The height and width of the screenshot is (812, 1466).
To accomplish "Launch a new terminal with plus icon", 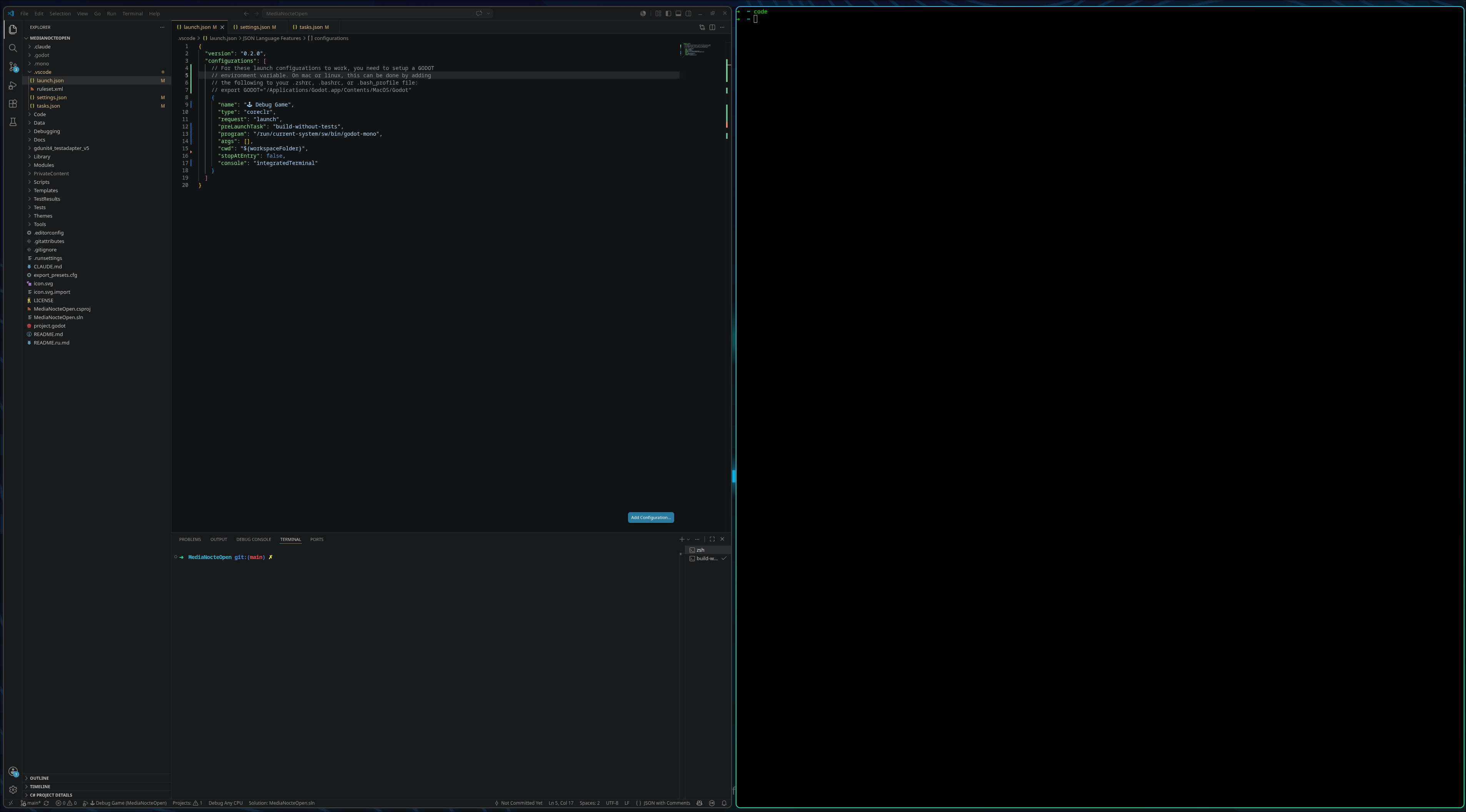I will 681,539.
